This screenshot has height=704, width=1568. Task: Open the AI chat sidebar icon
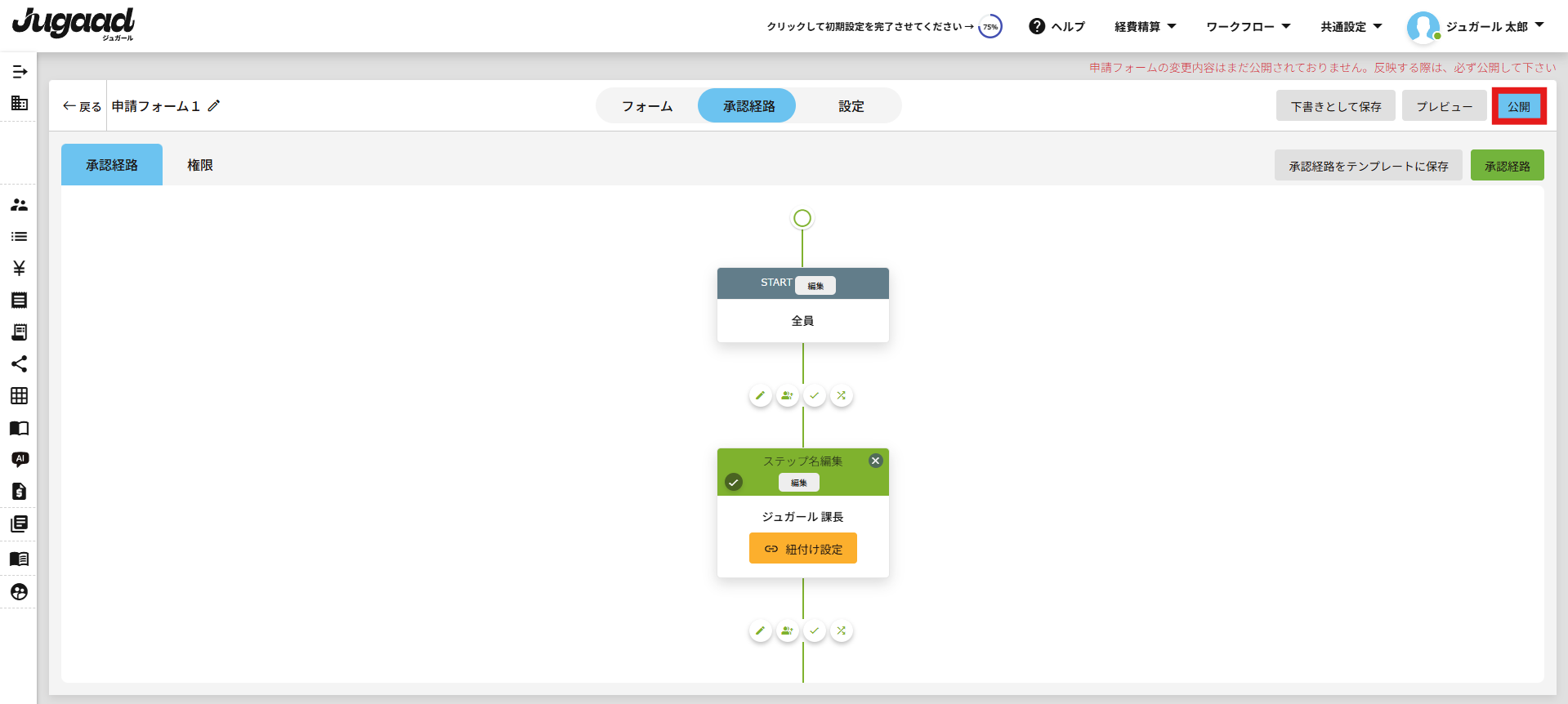pyautogui.click(x=20, y=460)
